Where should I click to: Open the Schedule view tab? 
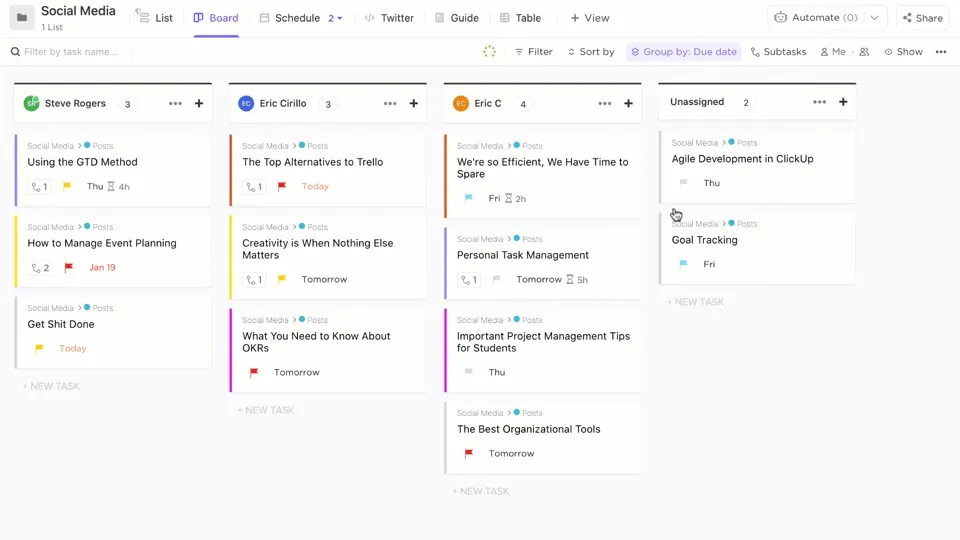290,18
